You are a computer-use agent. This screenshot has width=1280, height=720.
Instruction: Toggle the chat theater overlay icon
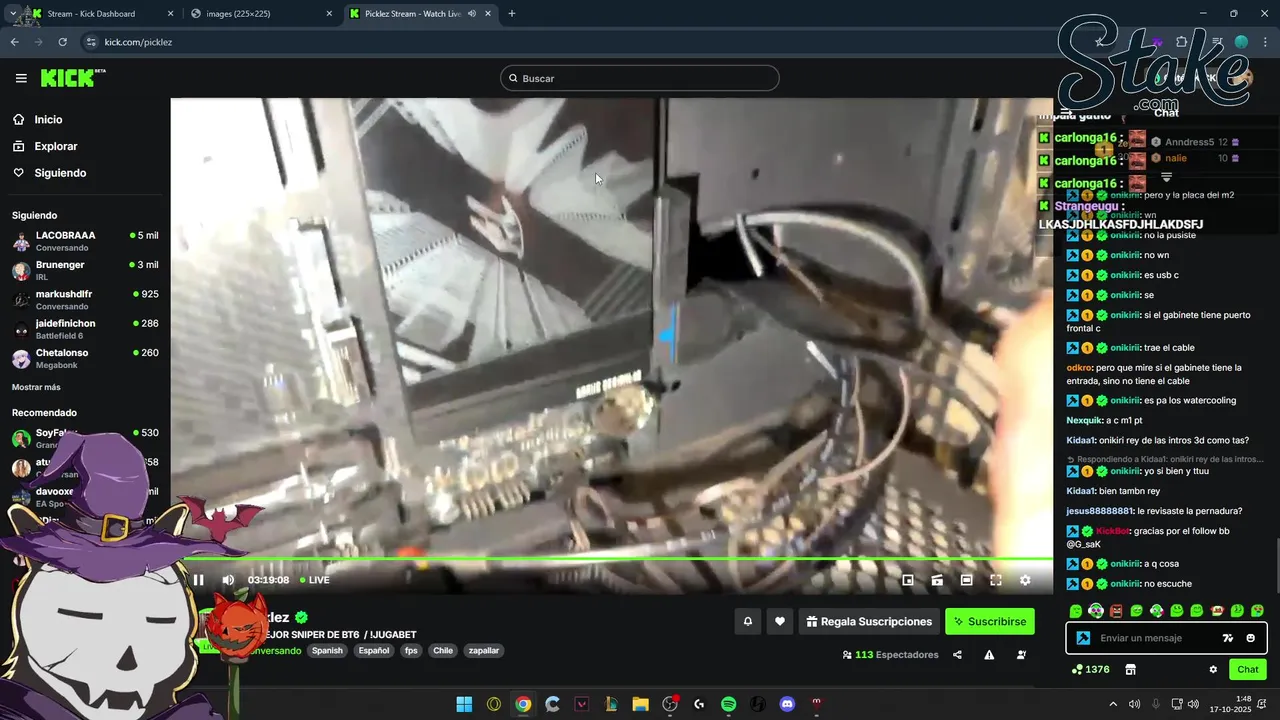pos(937,580)
